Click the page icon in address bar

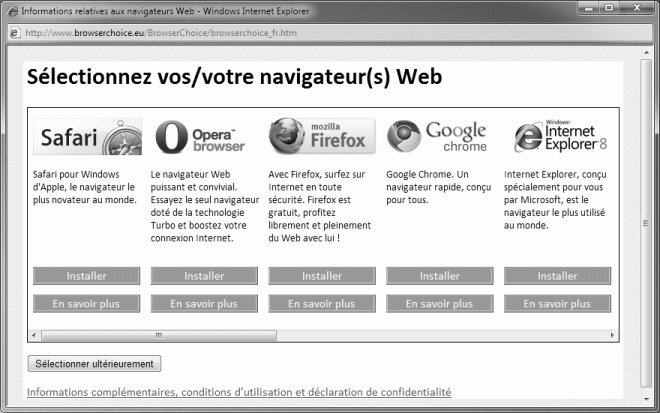click(x=15, y=33)
